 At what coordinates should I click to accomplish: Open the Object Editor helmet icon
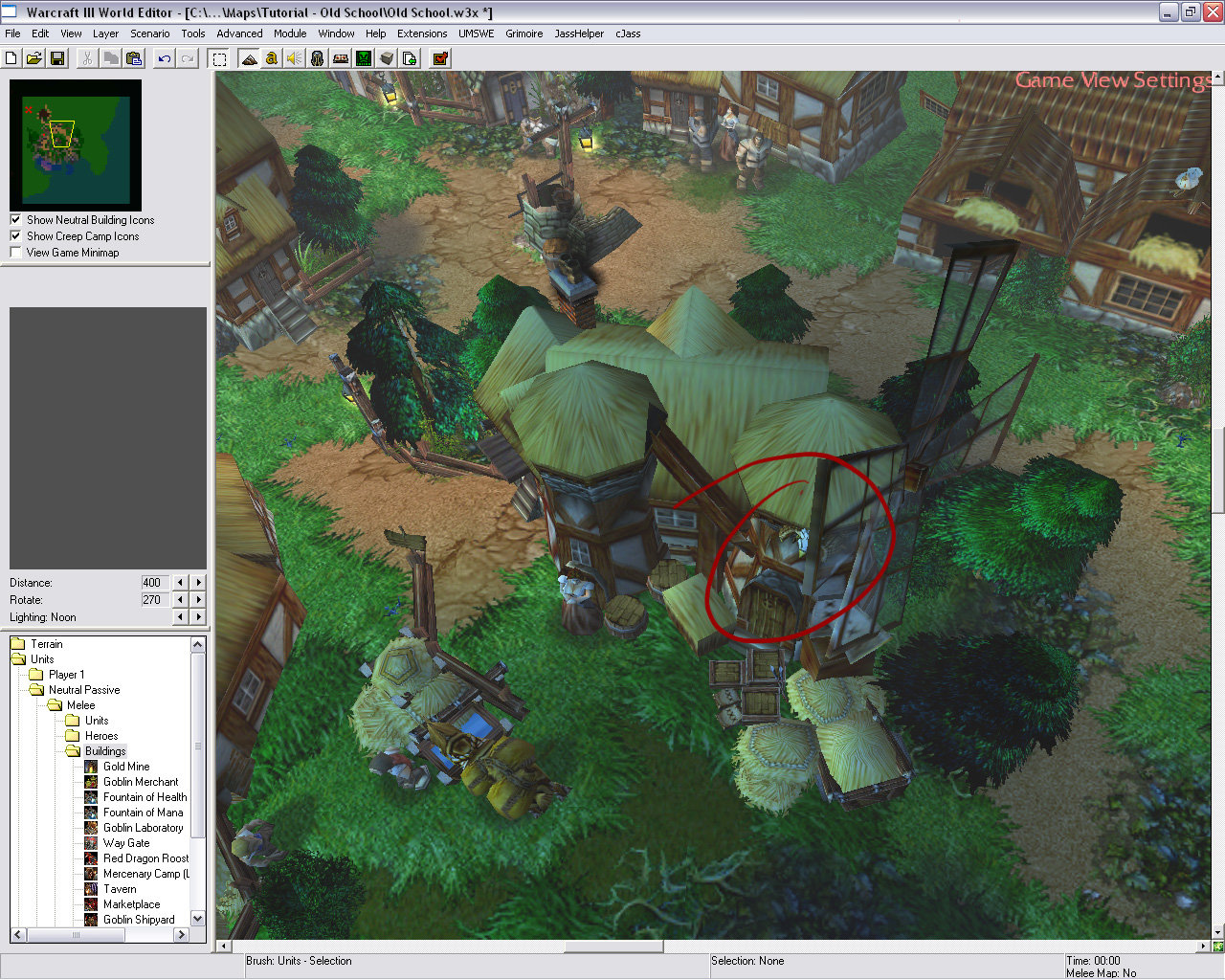318,58
